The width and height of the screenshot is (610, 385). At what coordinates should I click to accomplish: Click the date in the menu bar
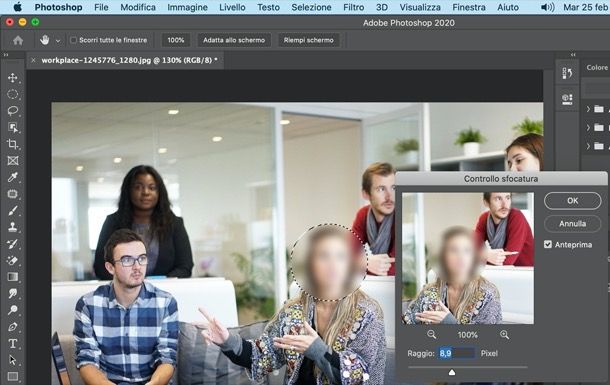click(x=586, y=7)
